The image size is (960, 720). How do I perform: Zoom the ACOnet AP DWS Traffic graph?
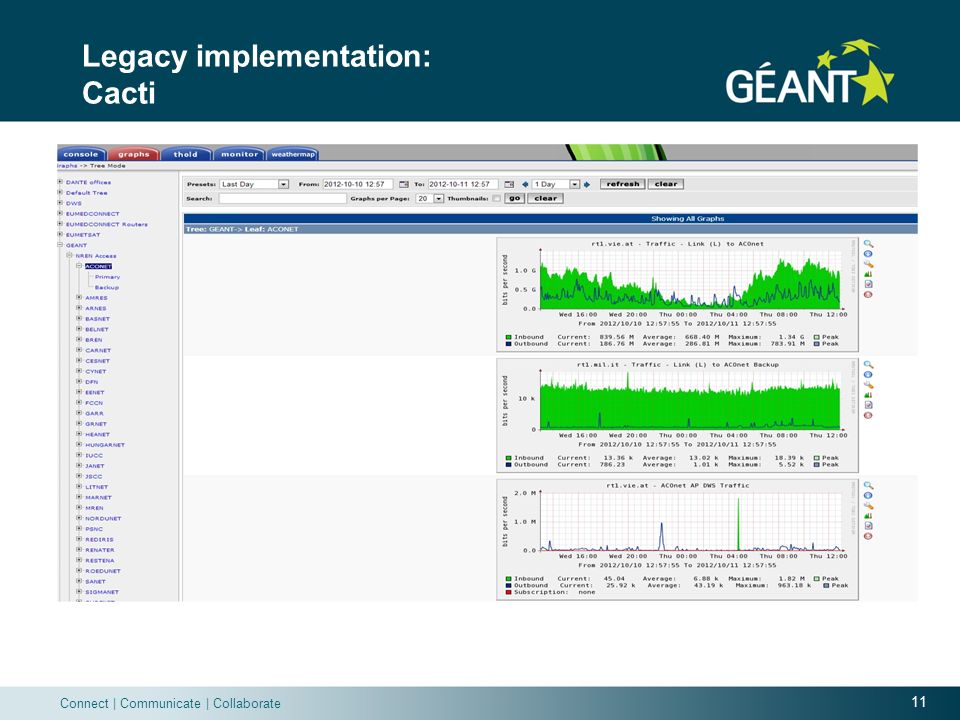[x=868, y=486]
